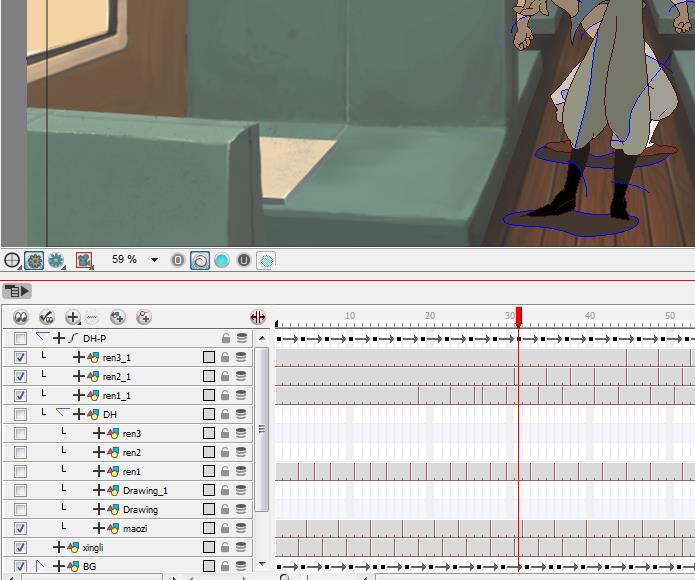The width and height of the screenshot is (695, 580).
Task: Enable the DH layer checkbox
Action: pyautogui.click(x=20, y=414)
